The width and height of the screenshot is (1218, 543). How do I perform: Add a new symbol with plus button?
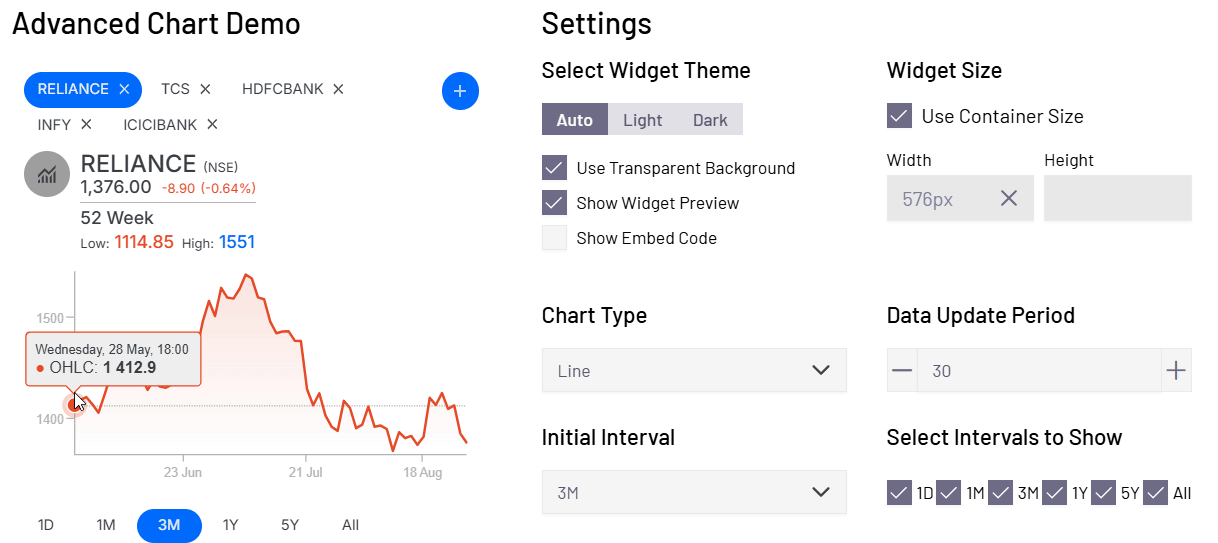460,91
